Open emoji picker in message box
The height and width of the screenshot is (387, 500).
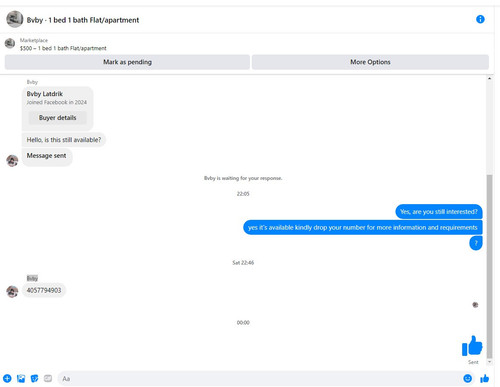[x=468, y=378]
